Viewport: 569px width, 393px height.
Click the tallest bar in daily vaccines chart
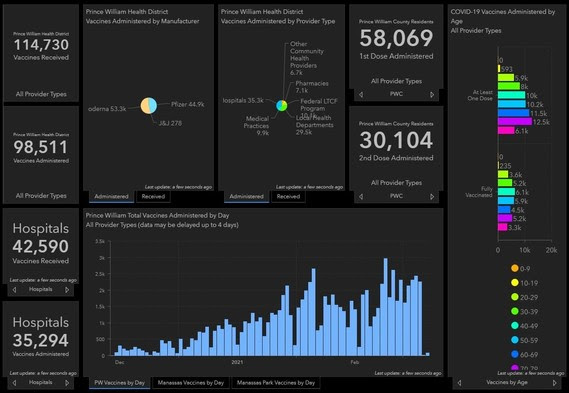click(x=386, y=307)
